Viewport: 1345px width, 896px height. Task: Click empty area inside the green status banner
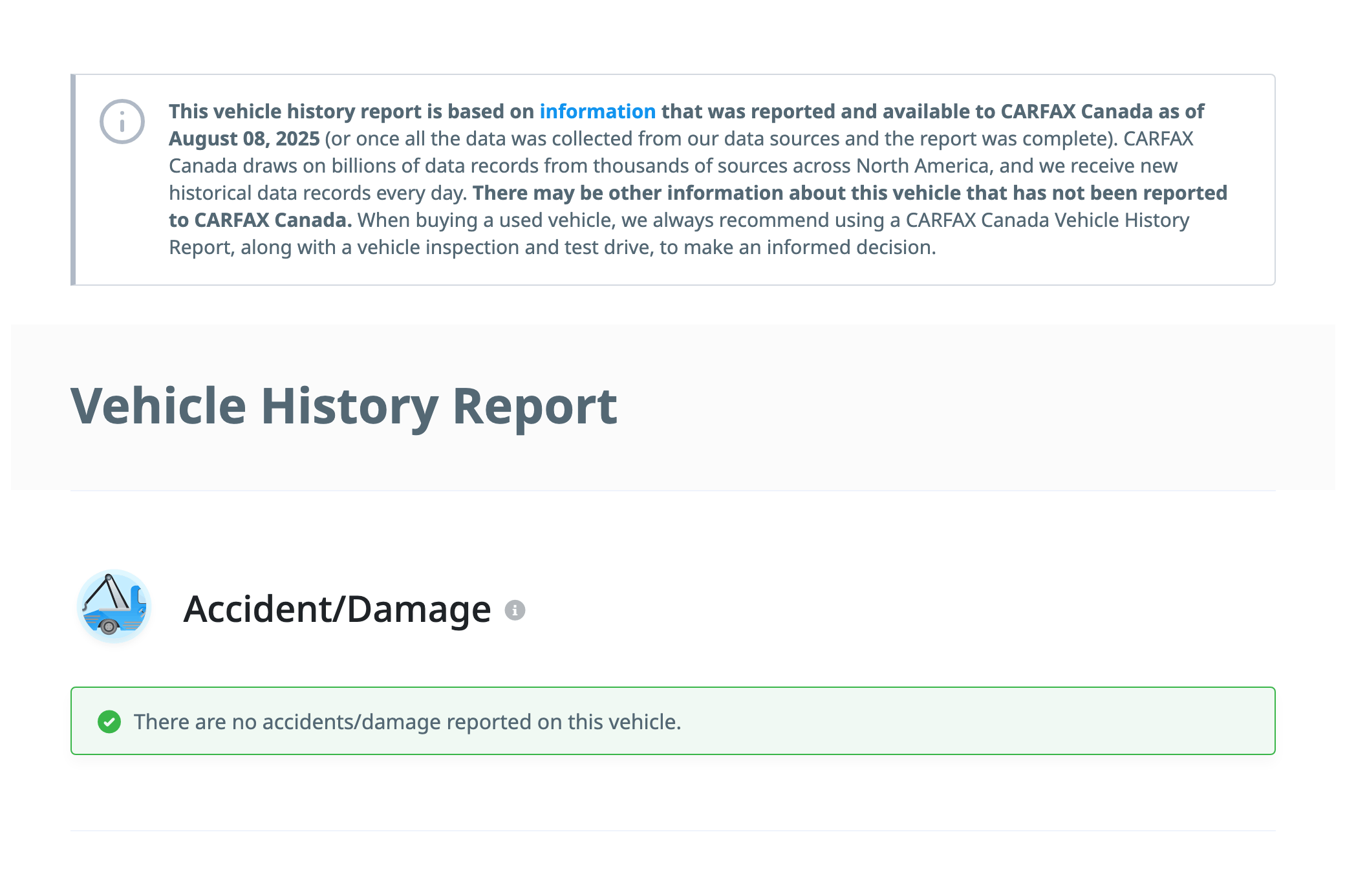[970, 721]
